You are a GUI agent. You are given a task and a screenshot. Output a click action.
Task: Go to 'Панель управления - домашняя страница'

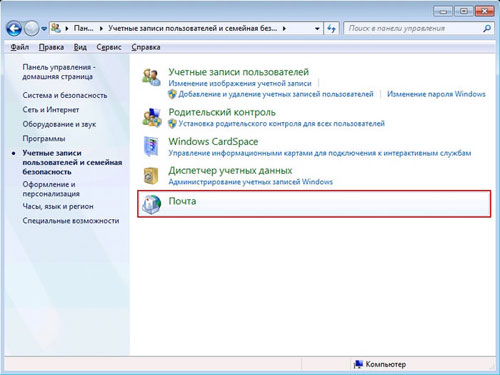tap(59, 72)
